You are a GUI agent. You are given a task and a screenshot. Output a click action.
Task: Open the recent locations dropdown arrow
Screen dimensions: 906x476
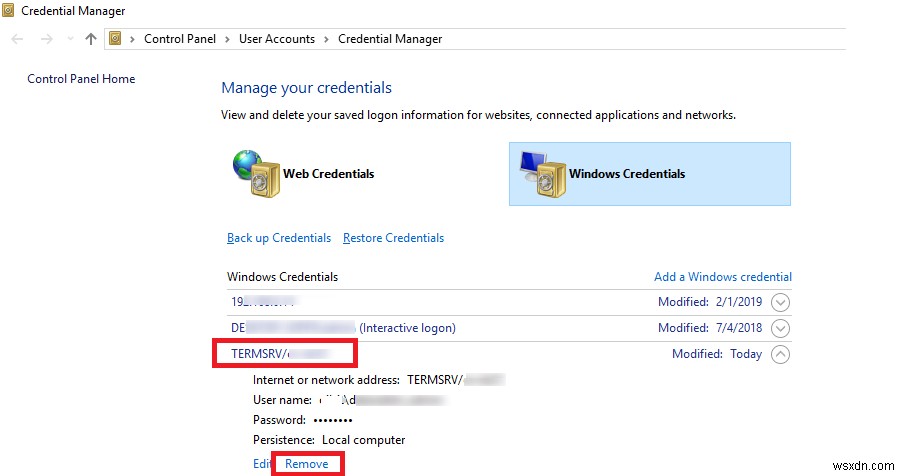coord(68,39)
